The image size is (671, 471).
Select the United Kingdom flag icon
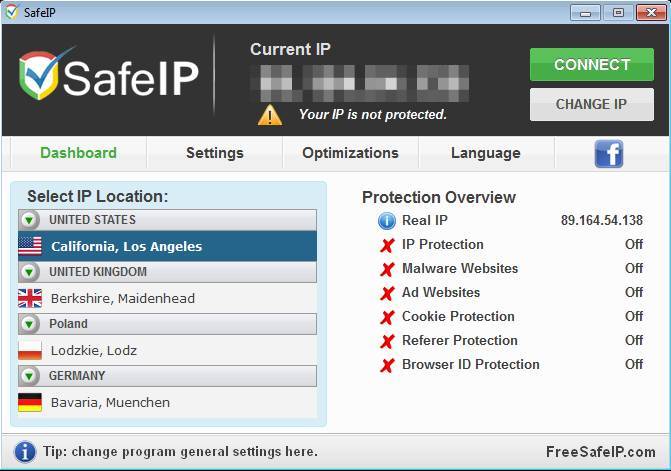pyautogui.click(x=30, y=298)
